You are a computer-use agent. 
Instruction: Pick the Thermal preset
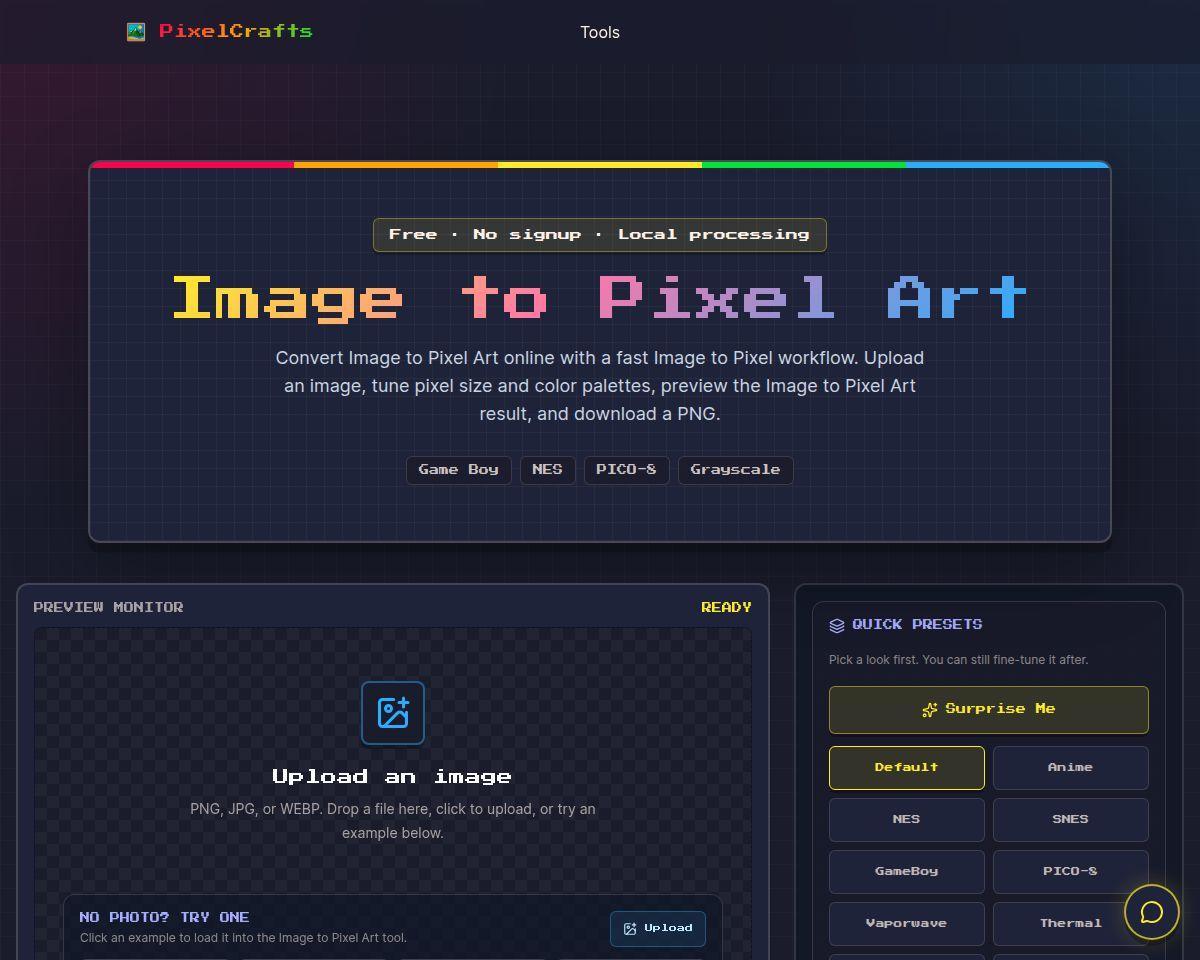coord(1071,924)
